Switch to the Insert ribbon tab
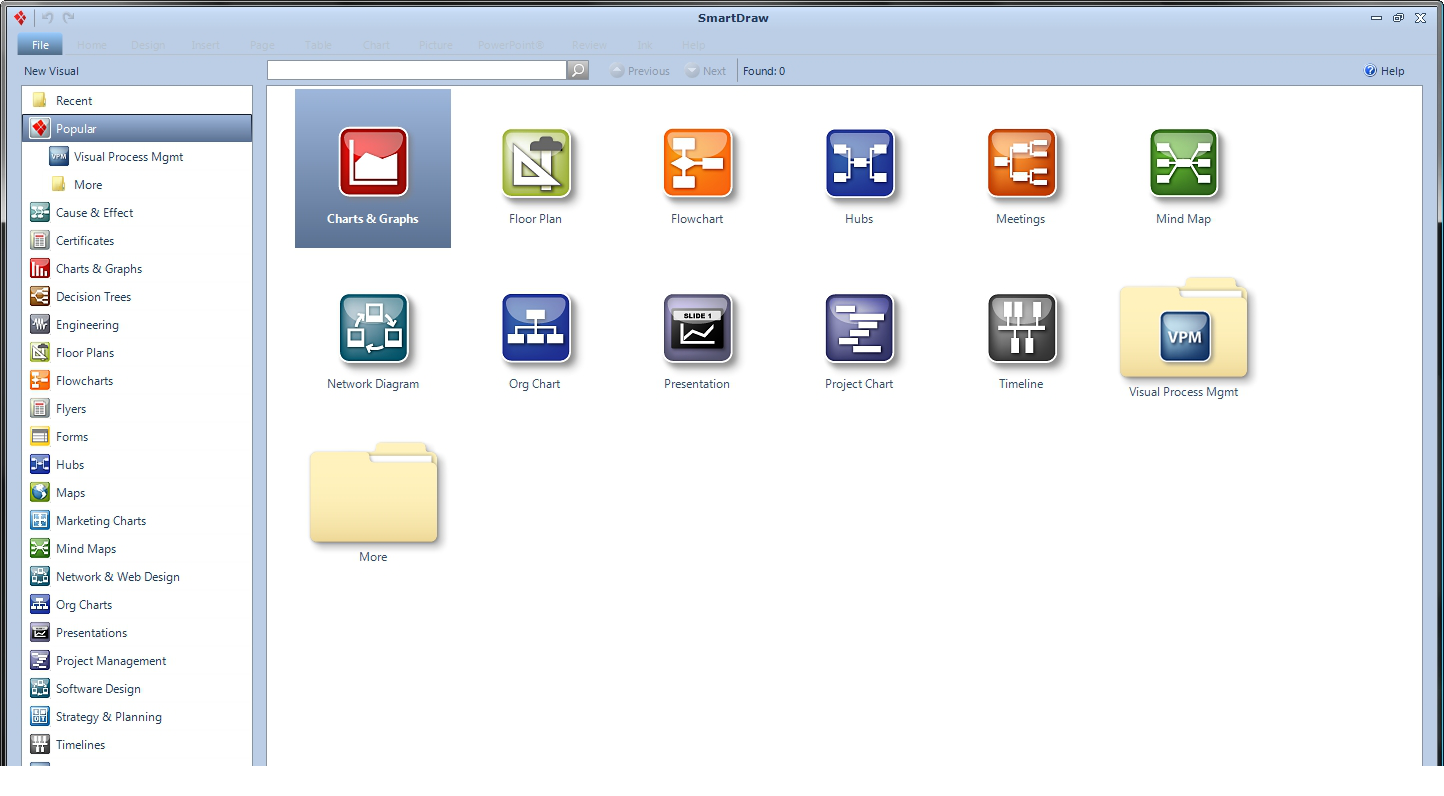 coord(206,45)
